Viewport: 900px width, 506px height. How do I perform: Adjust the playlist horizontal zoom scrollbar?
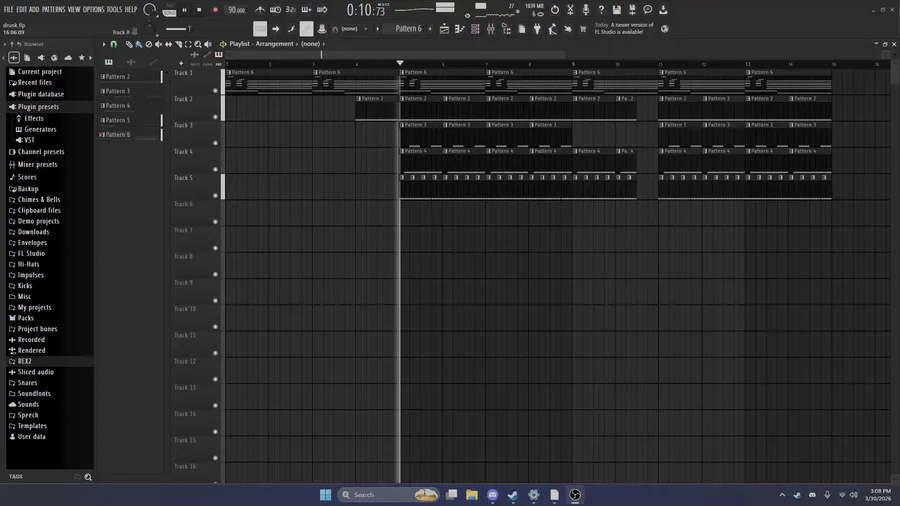point(396,55)
